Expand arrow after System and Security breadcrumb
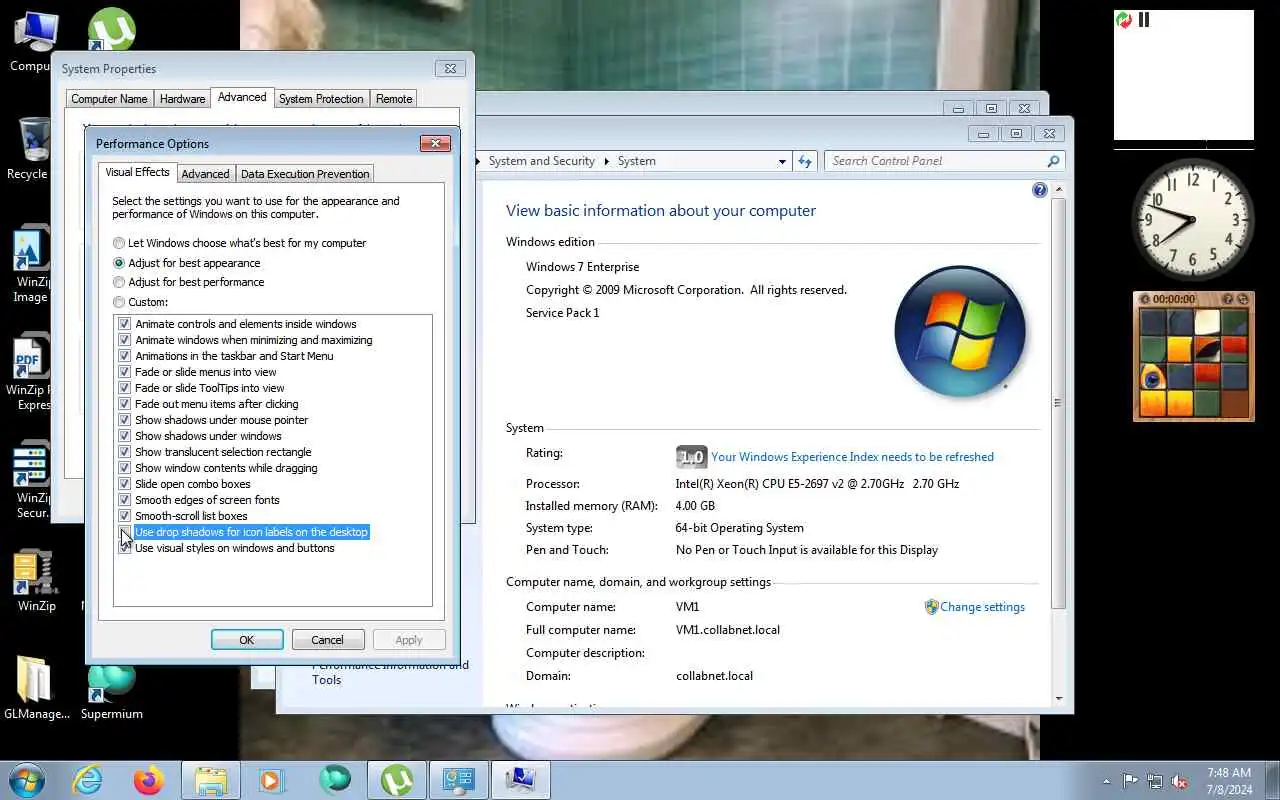1280x800 pixels. point(605,161)
